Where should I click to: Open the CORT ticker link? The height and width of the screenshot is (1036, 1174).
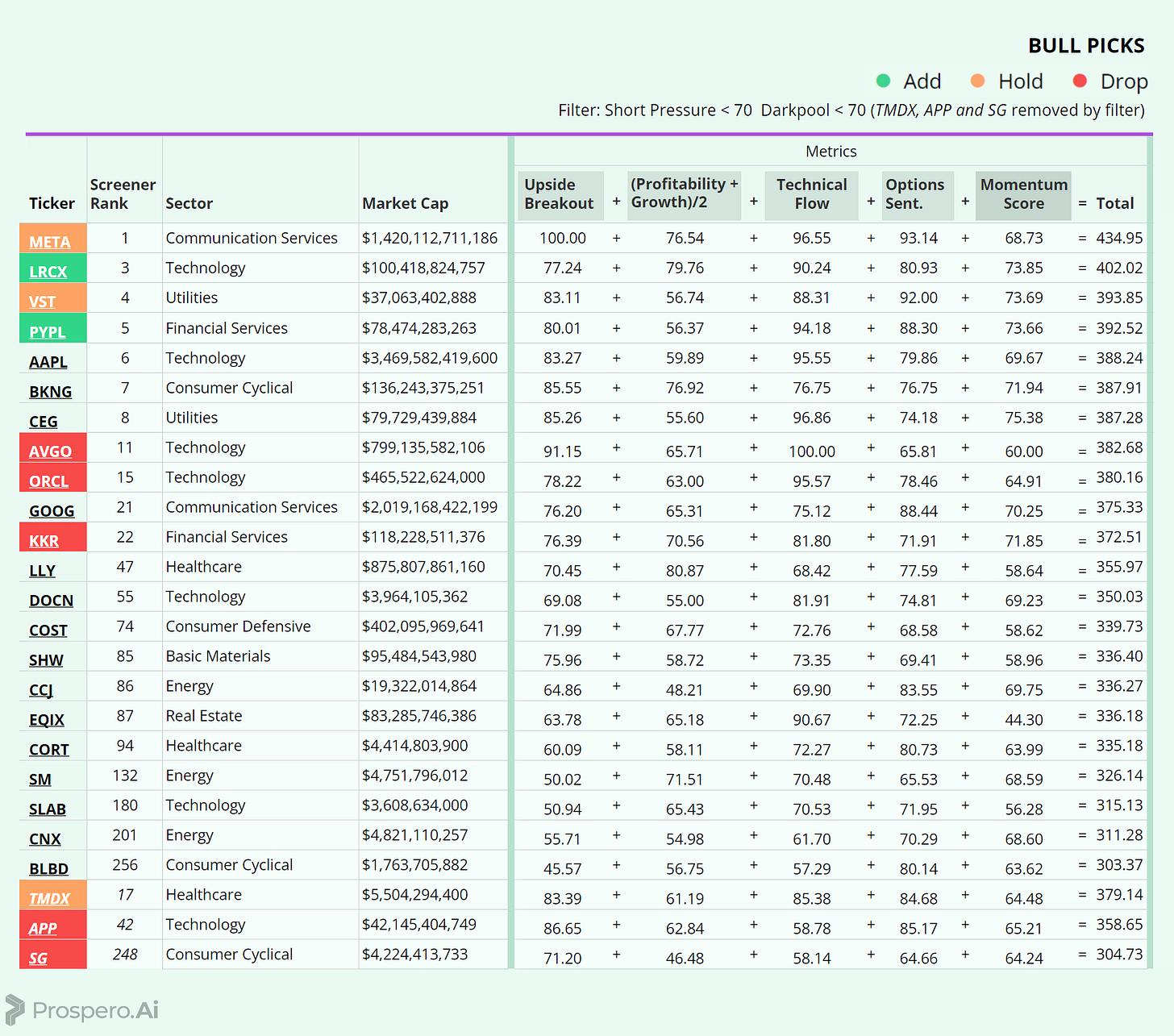coord(49,750)
